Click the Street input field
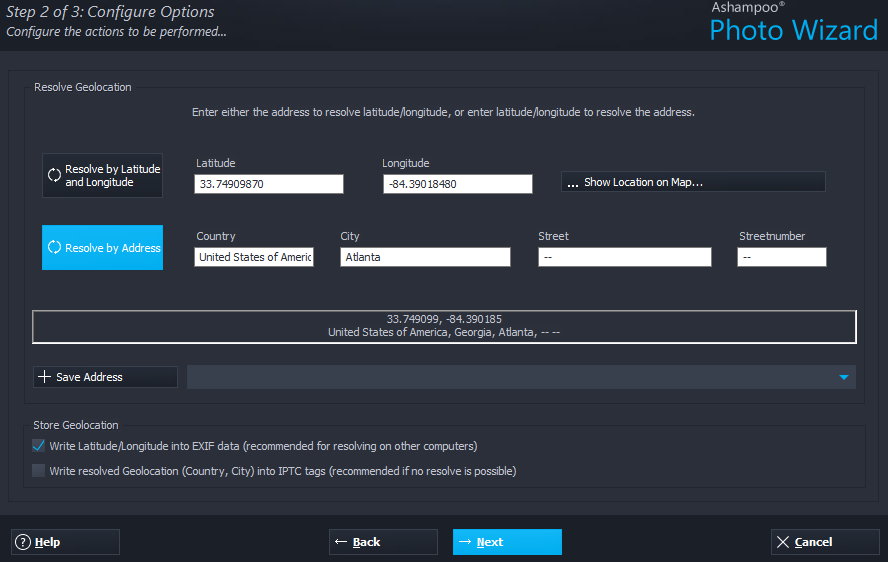Viewport: 888px width, 562px height. [624, 257]
